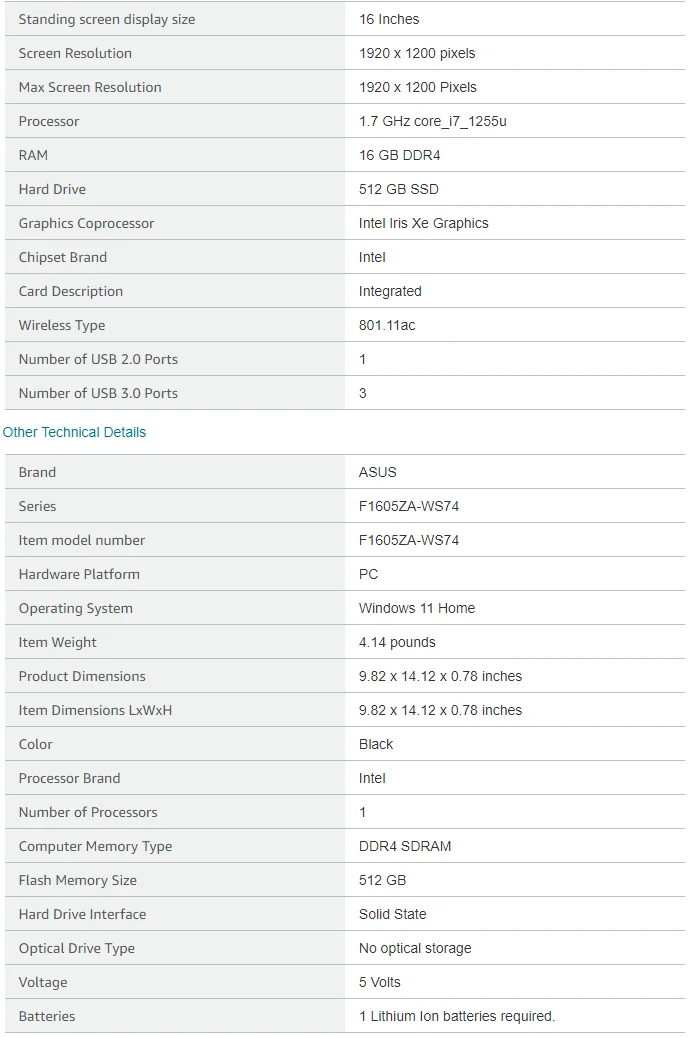
Task: Select the Windows 11 Home value
Action: pyautogui.click(x=417, y=608)
